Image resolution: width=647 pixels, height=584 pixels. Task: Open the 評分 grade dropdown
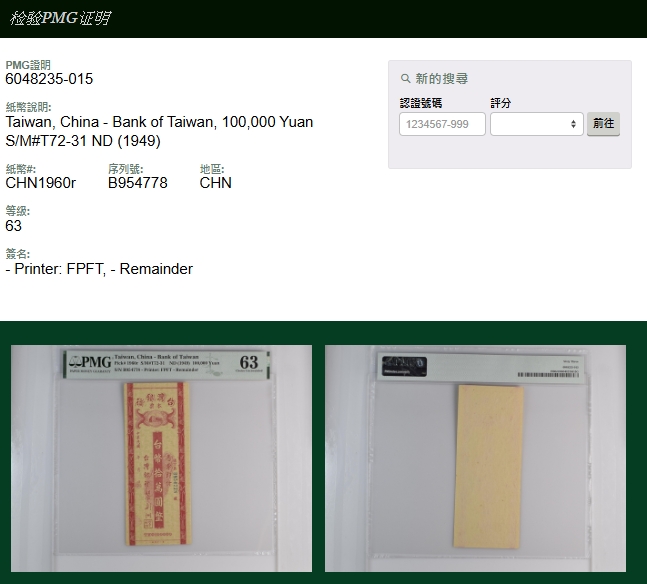(536, 124)
